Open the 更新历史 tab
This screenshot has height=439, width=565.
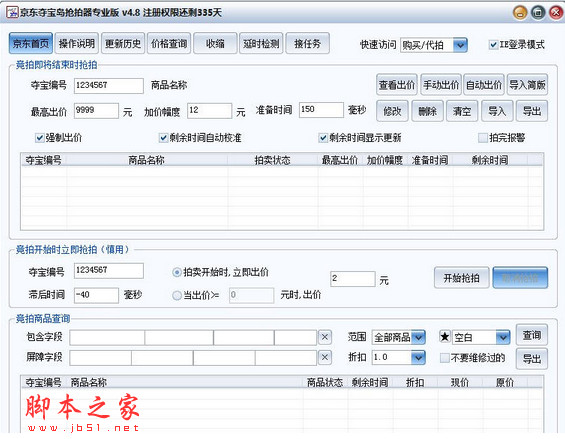coord(123,44)
